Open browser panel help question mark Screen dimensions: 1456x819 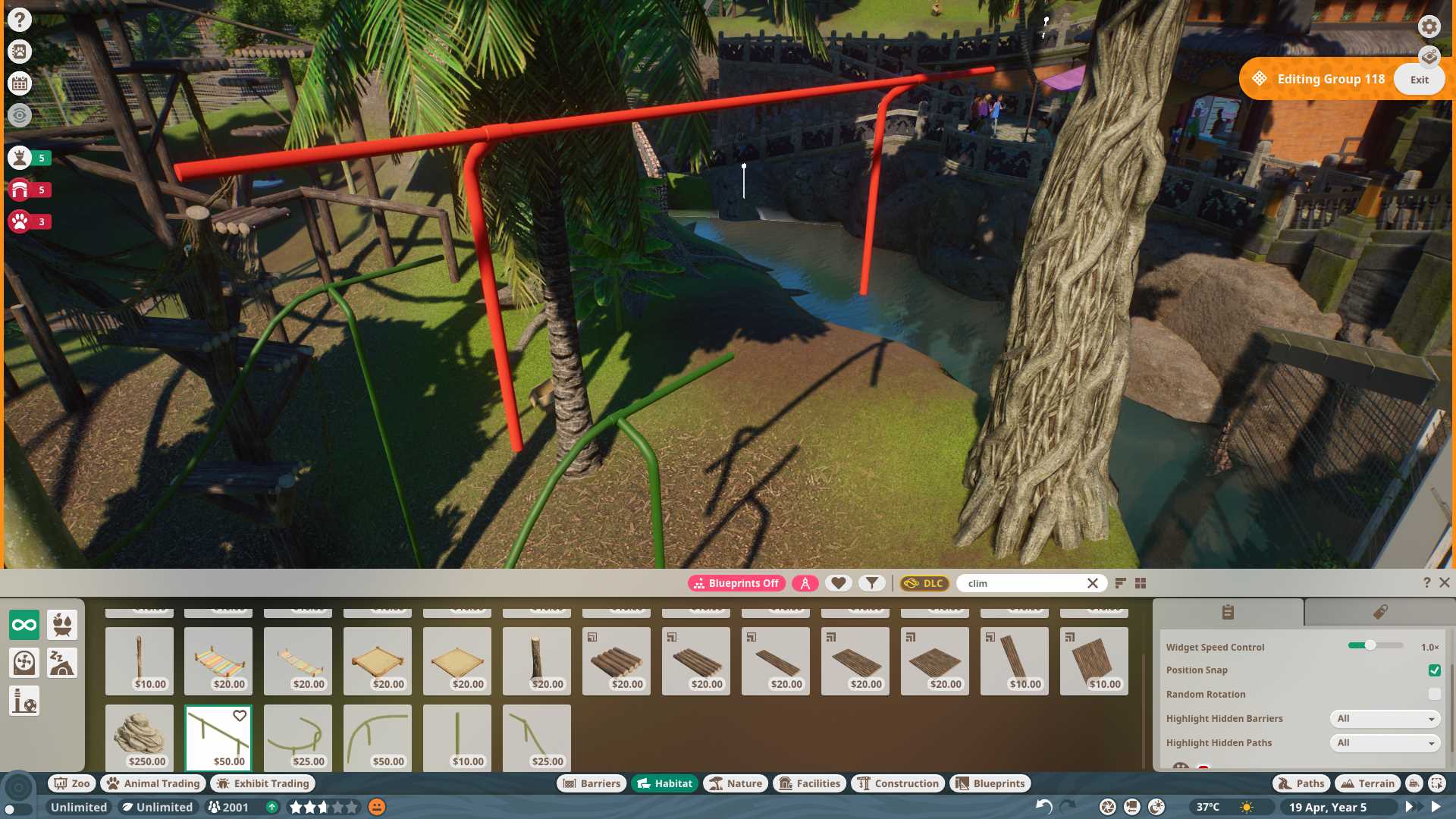1426,582
